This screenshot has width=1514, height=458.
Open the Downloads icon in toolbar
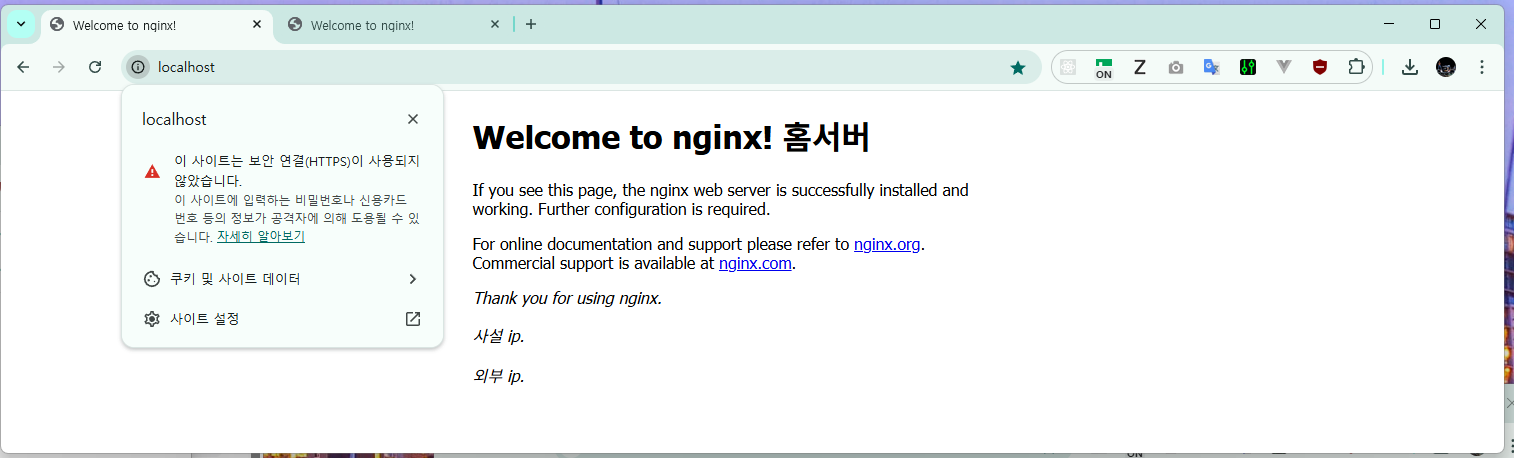coord(1410,67)
